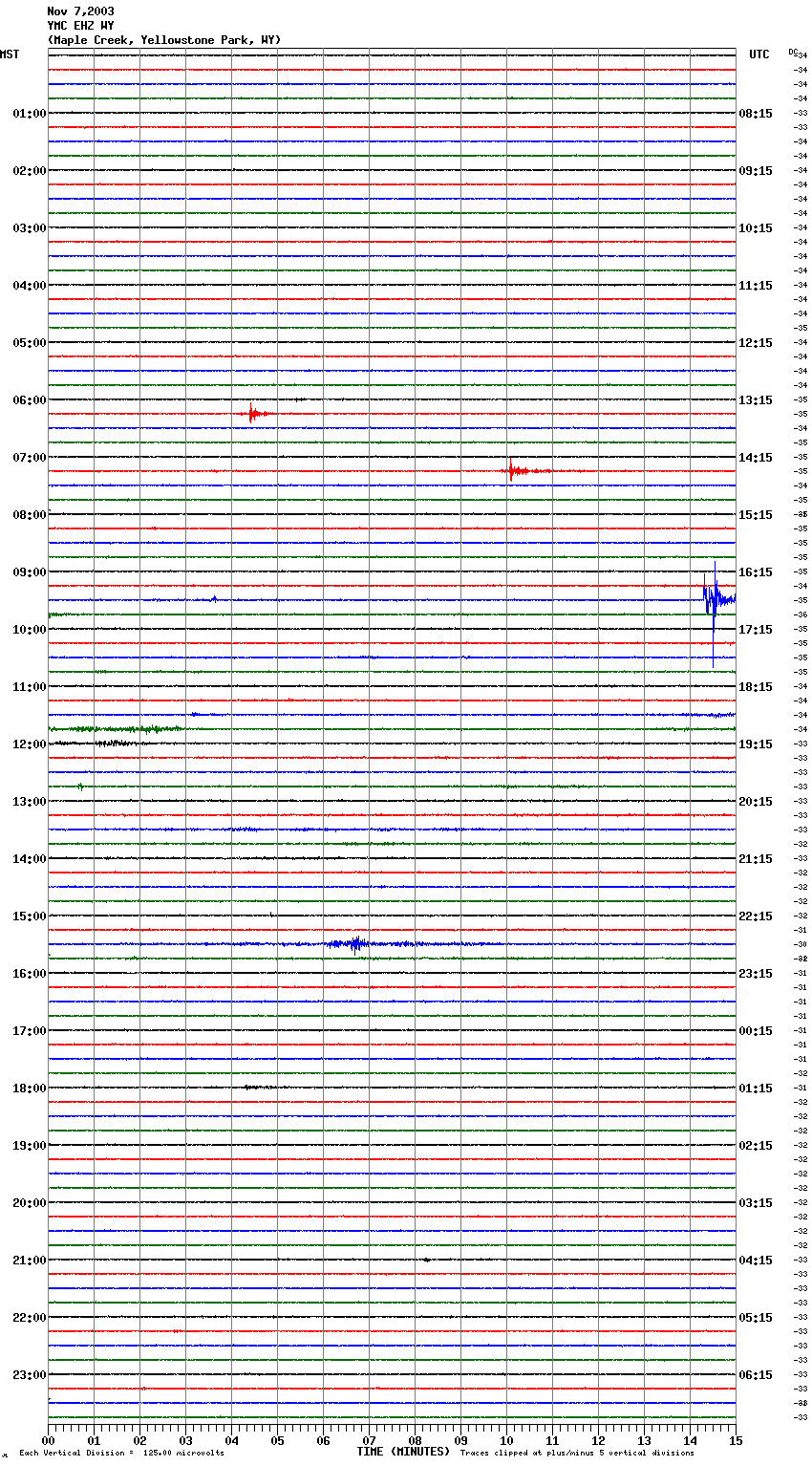Select the '04:00' MST hour label
Image resolution: width=812 pixels, height=1466 pixels.
point(30,286)
